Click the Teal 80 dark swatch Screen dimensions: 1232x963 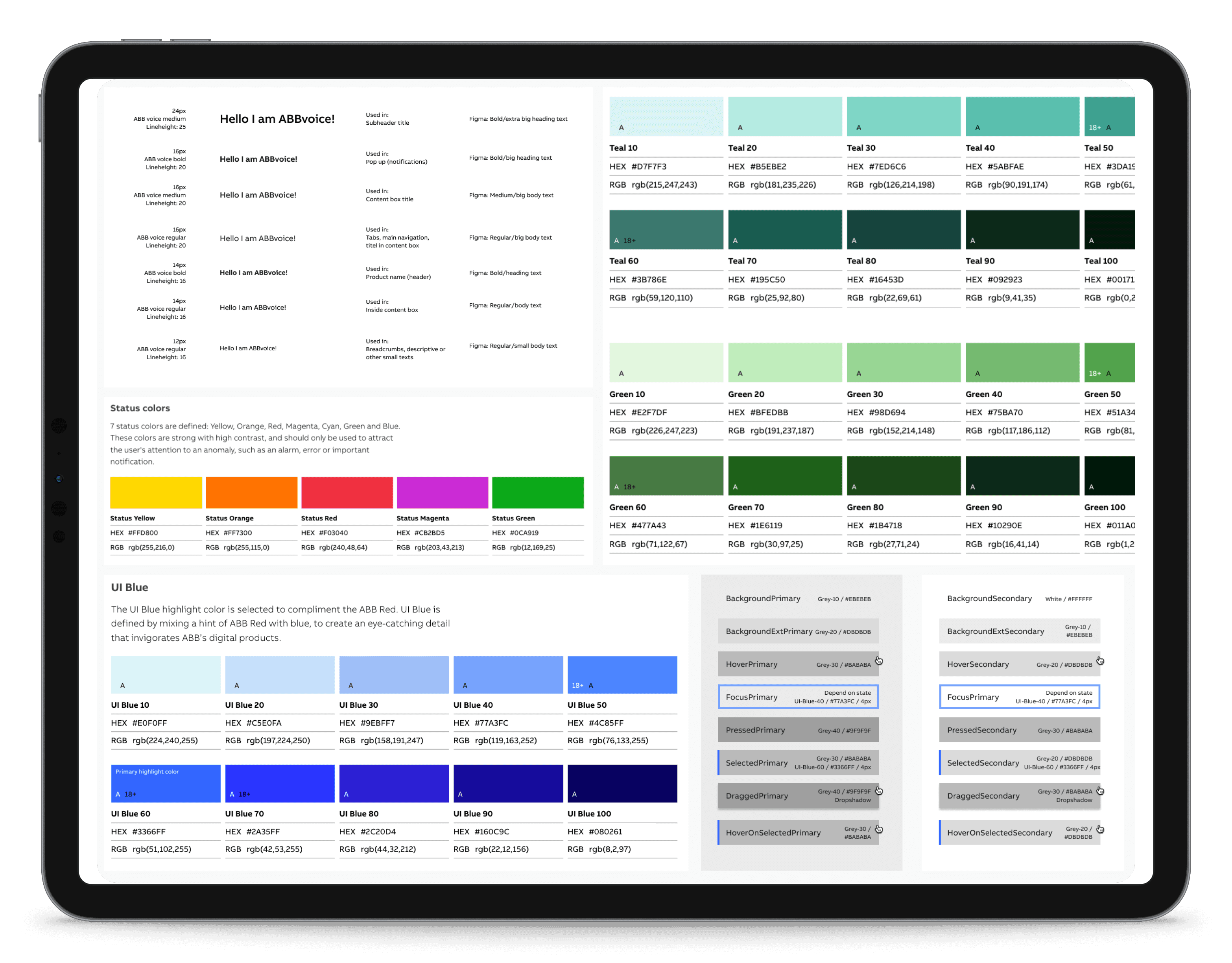[x=903, y=230]
